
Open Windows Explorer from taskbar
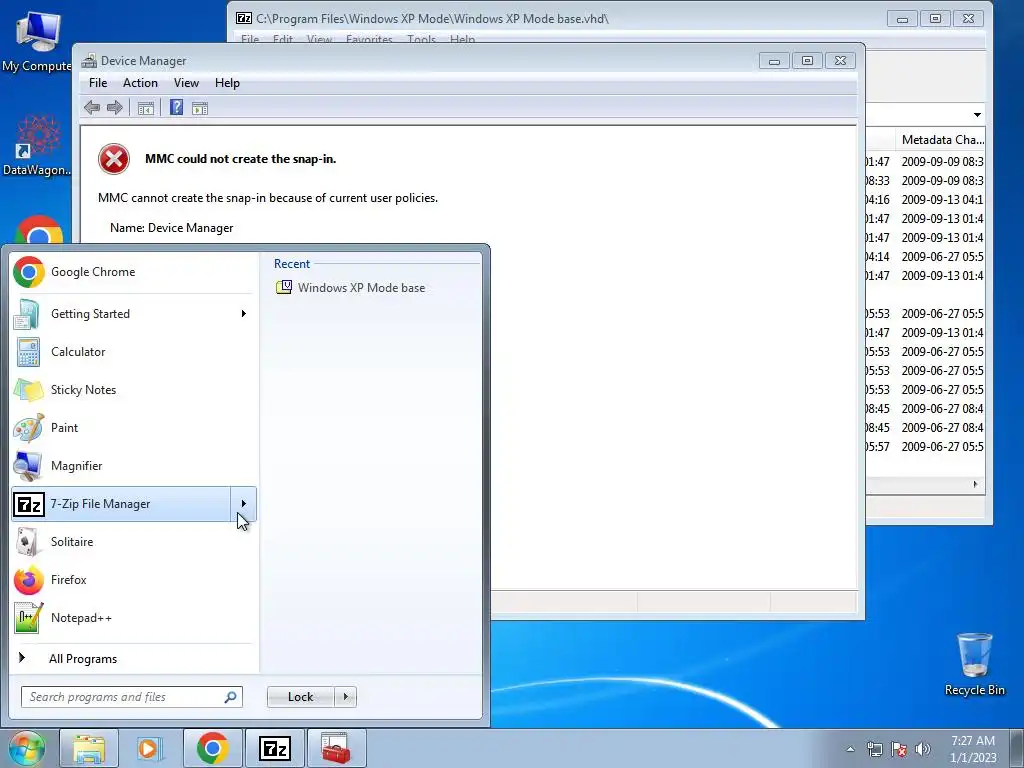click(89, 748)
